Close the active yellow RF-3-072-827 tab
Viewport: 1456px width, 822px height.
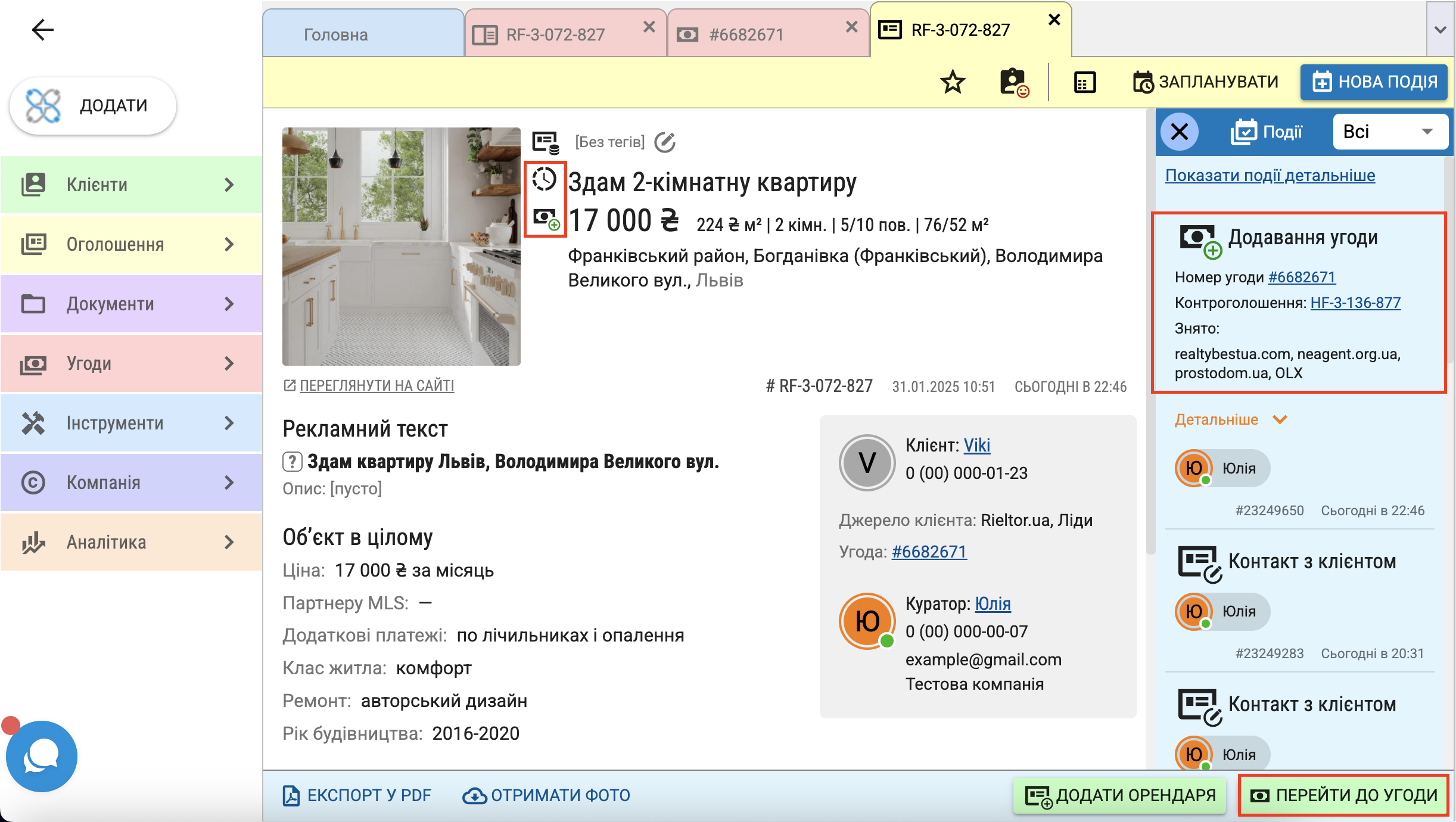pos(1054,20)
